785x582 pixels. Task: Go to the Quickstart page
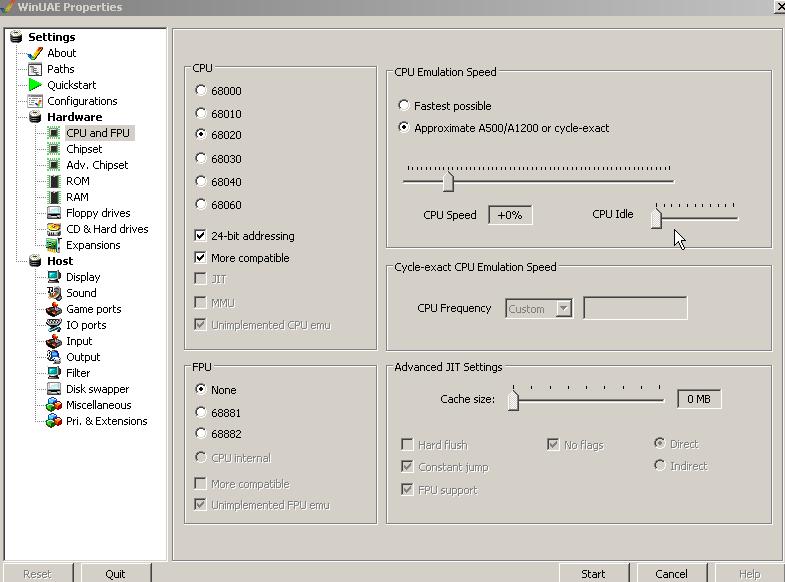(x=72, y=85)
